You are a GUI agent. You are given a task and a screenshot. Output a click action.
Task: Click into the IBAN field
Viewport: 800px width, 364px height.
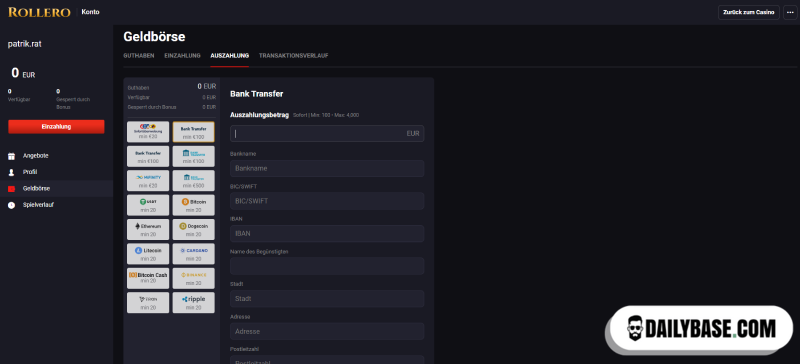pyautogui.click(x=327, y=233)
